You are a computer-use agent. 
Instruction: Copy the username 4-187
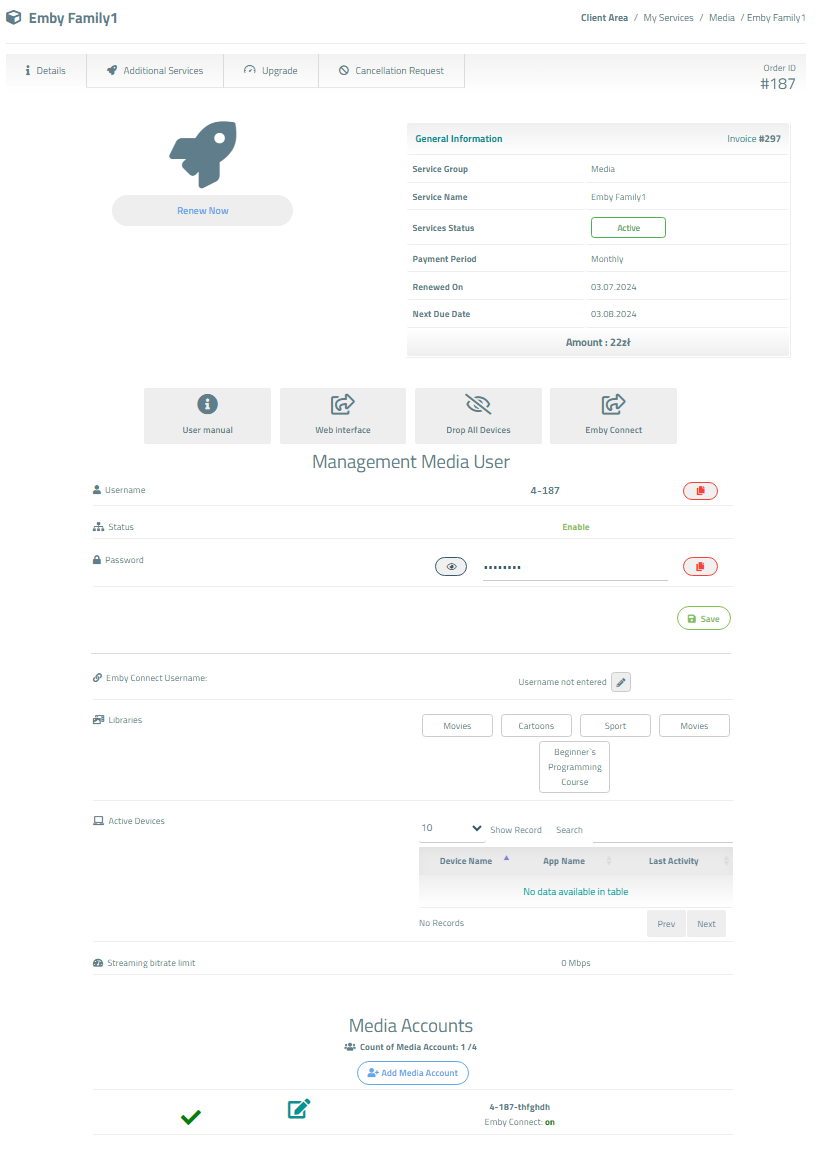point(700,491)
